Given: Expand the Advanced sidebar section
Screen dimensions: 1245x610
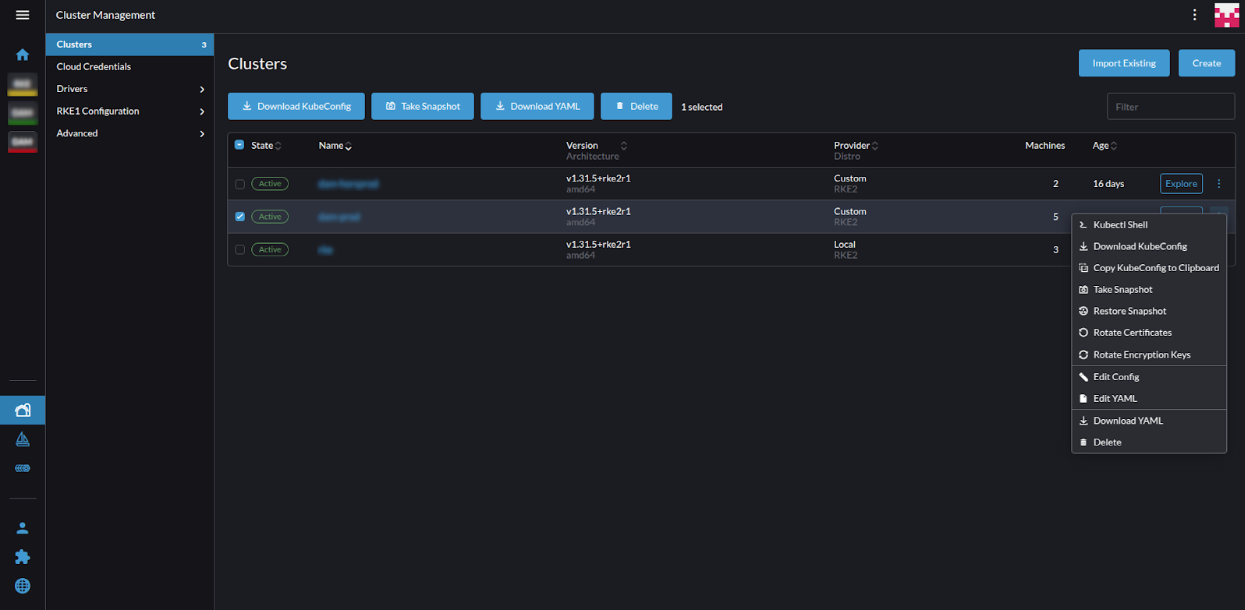Looking at the screenshot, I should [130, 133].
